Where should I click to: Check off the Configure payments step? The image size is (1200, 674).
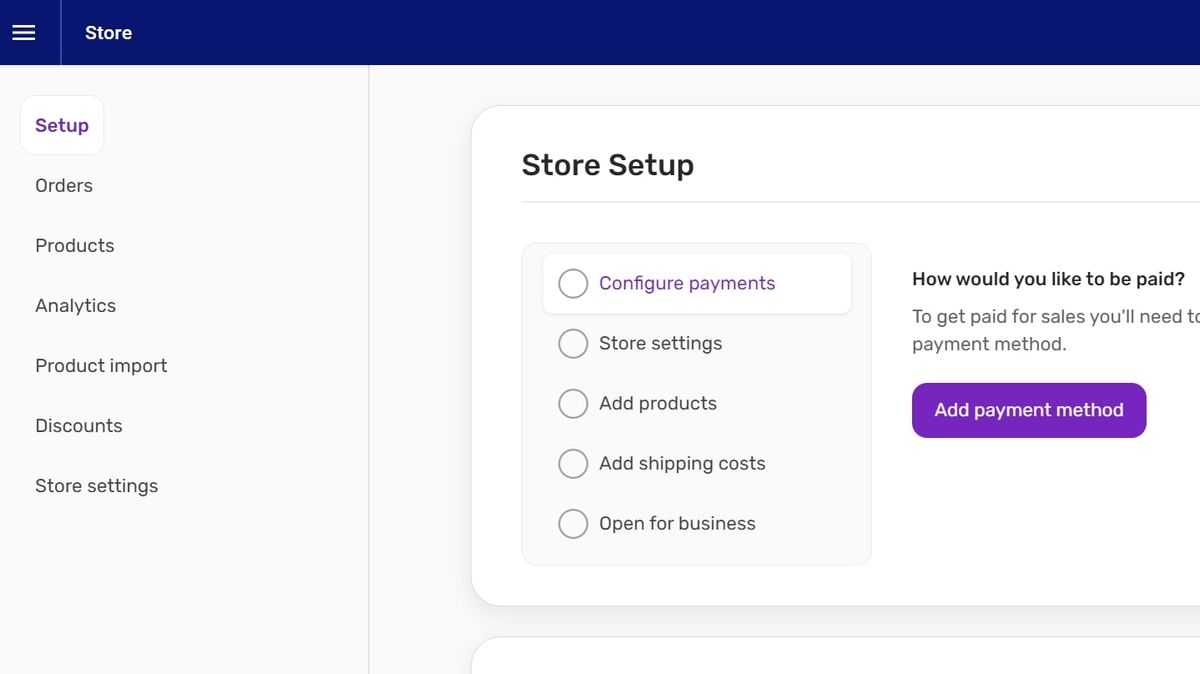pos(573,283)
